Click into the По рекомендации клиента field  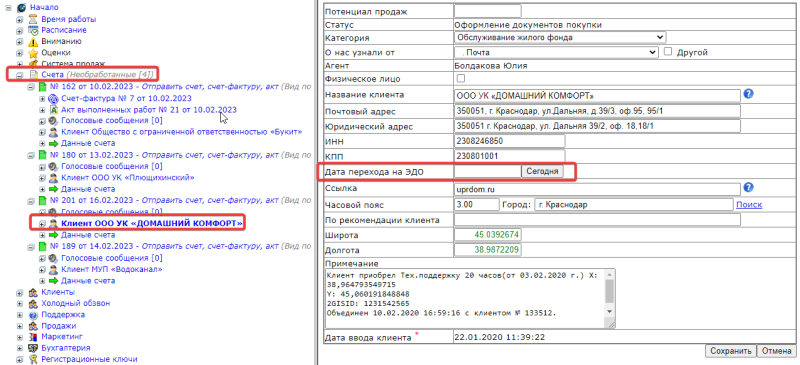tap(597, 220)
